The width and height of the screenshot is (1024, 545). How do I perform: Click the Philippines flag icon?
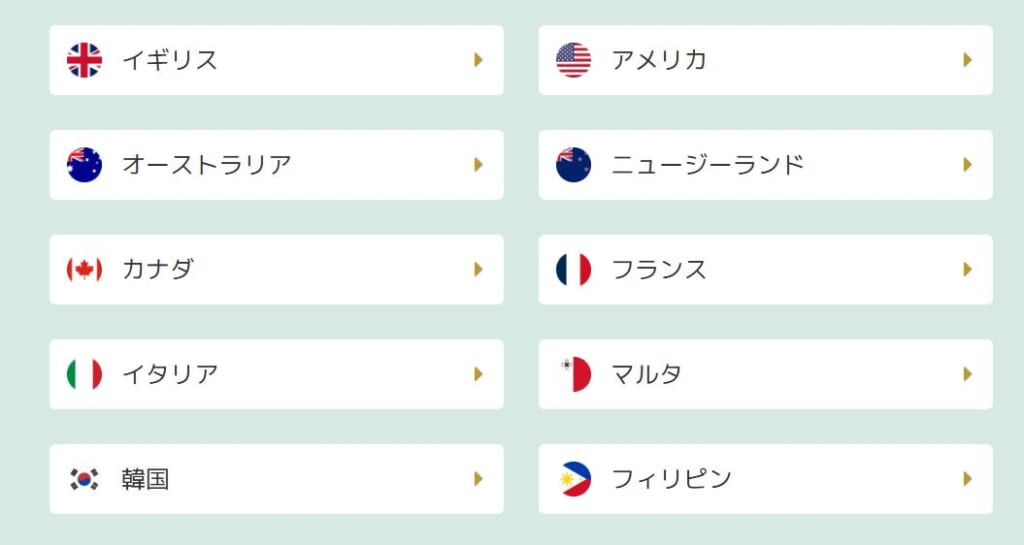click(573, 479)
